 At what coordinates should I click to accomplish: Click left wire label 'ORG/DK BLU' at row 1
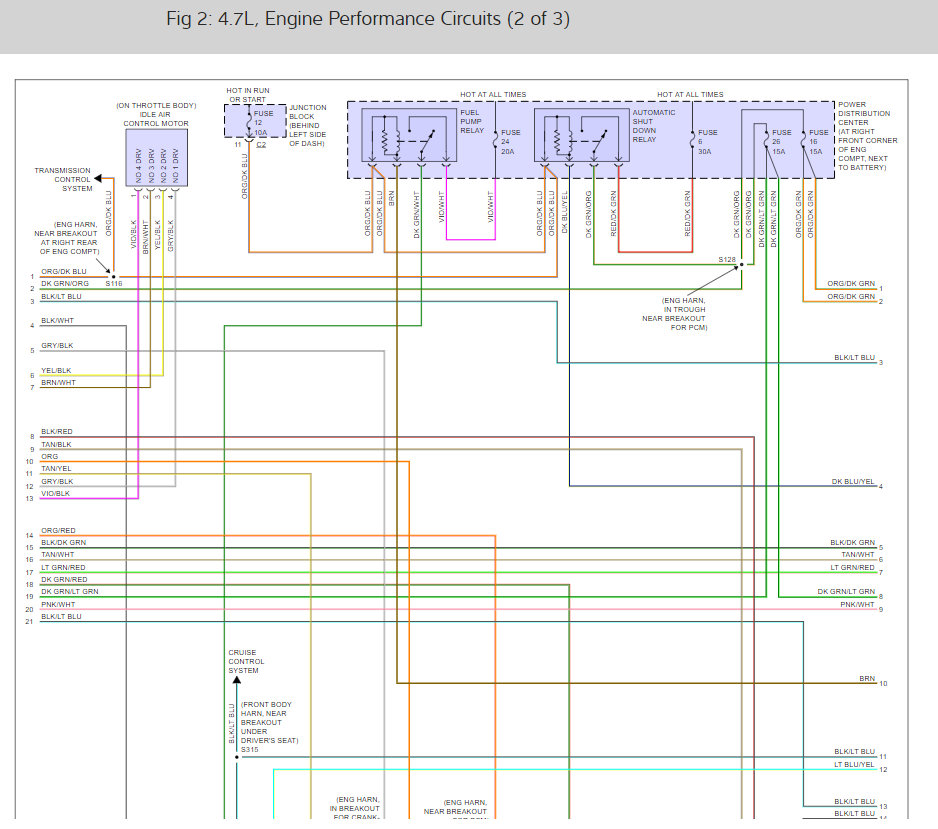pos(63,272)
